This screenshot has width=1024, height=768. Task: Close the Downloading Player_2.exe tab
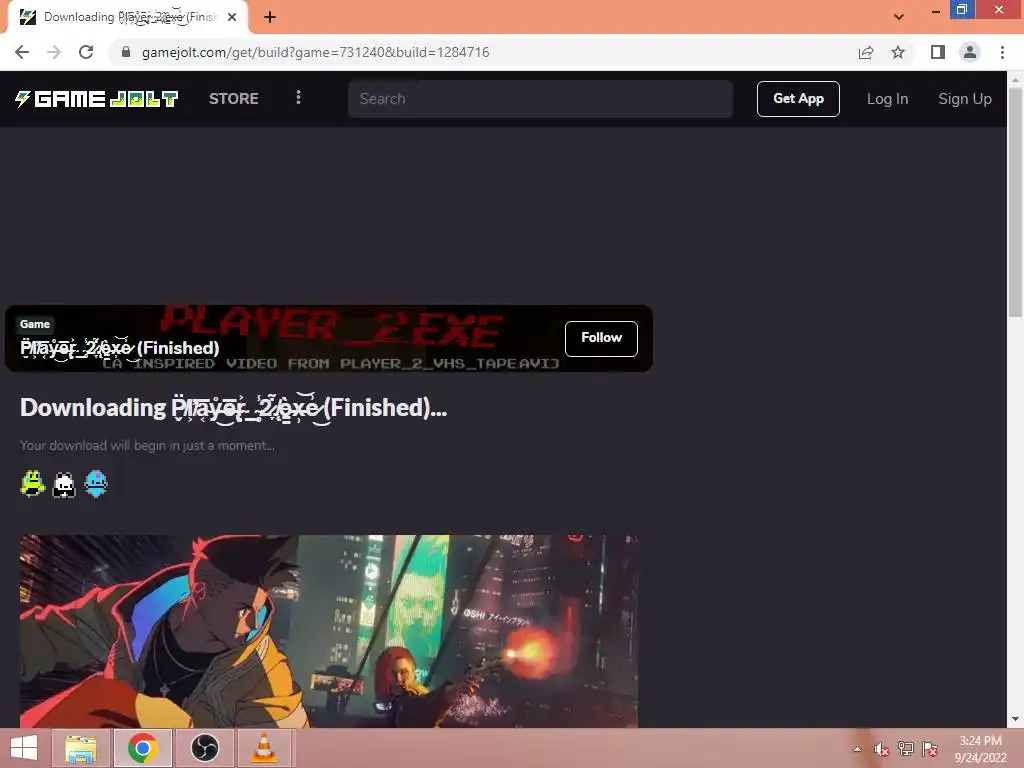[x=232, y=17]
